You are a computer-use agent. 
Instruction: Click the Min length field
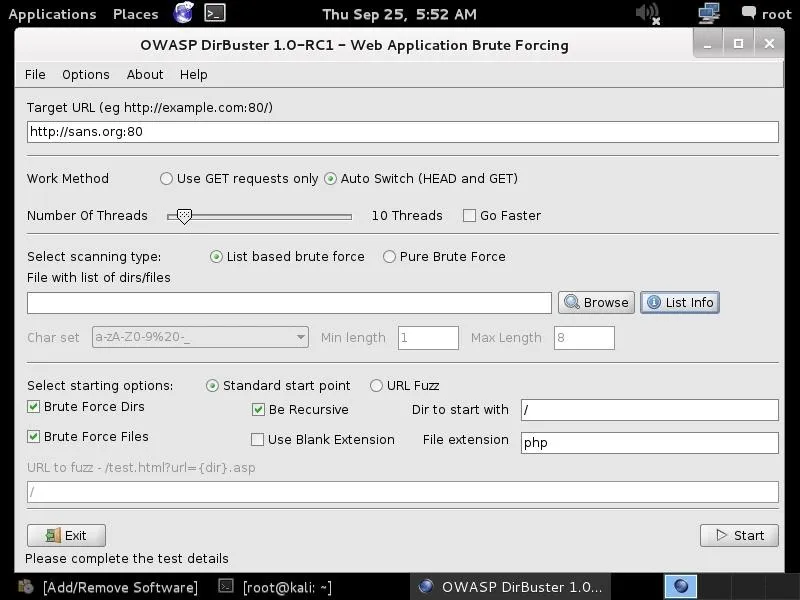tap(428, 338)
